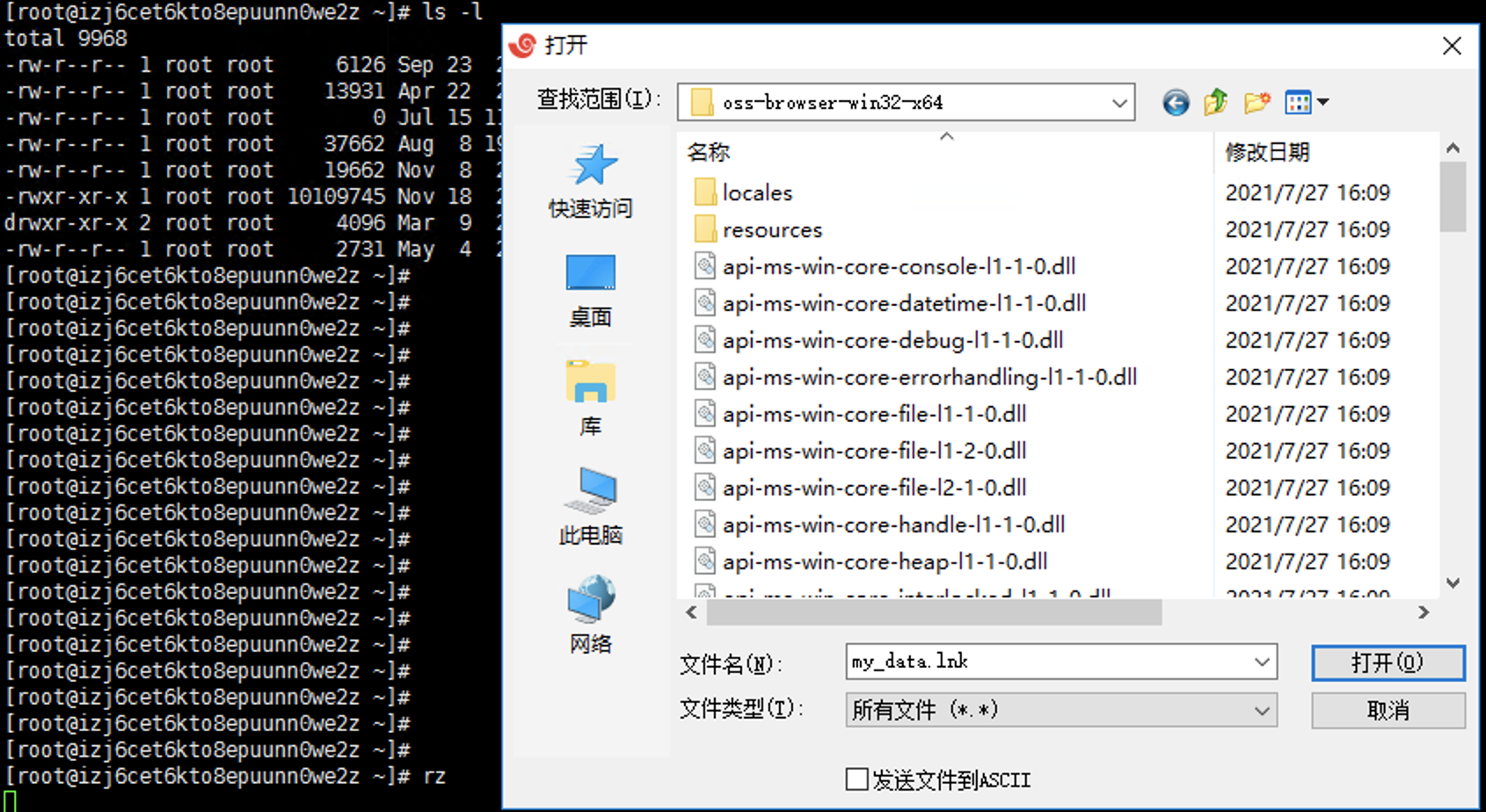Click the terminal line showing rz command
Image resolution: width=1486 pixels, height=812 pixels.
(x=225, y=777)
